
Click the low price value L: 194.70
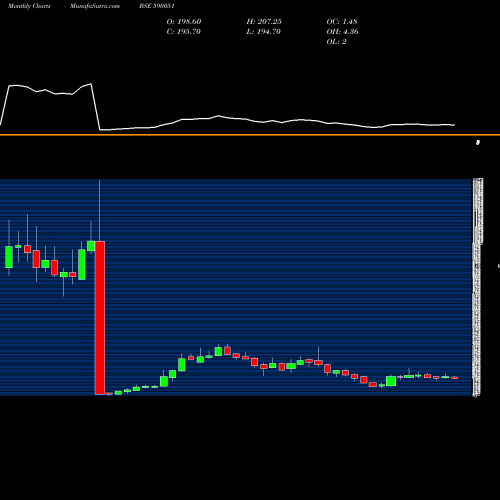pos(263,32)
